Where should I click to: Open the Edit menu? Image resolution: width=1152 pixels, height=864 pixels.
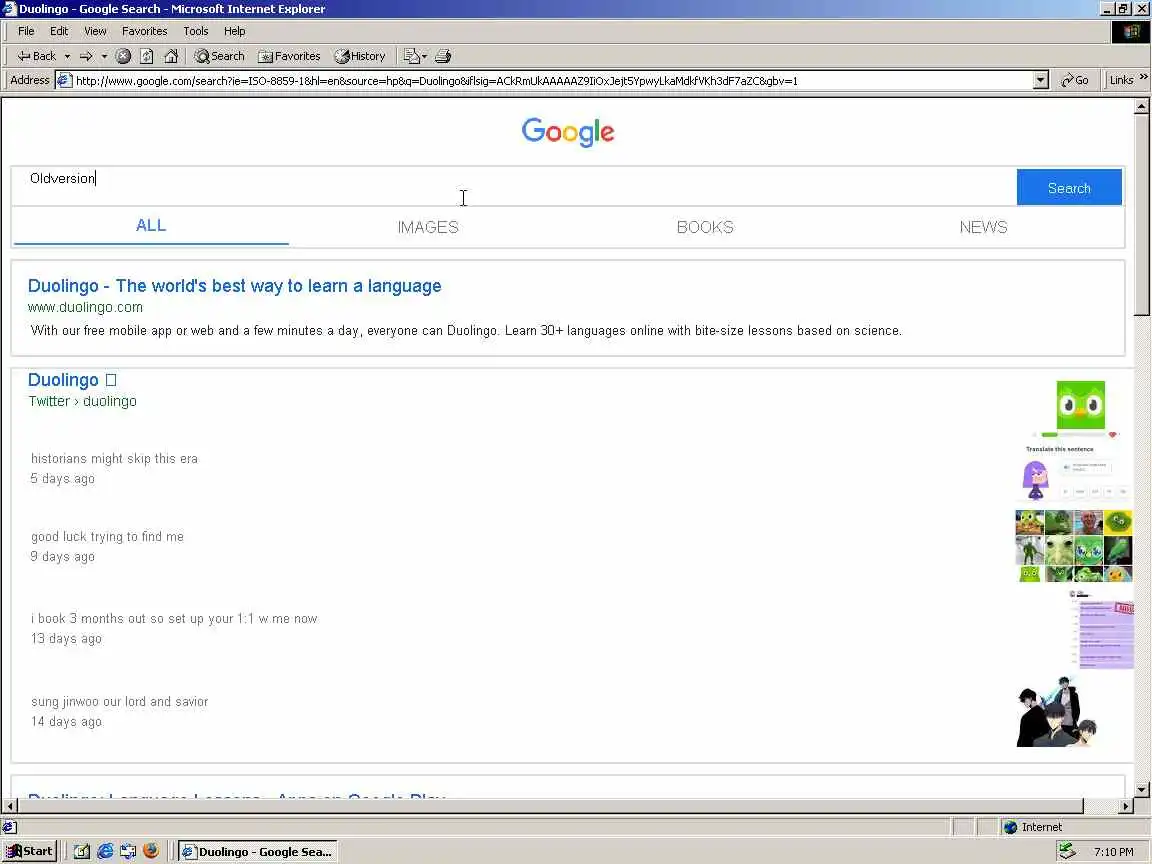point(59,31)
